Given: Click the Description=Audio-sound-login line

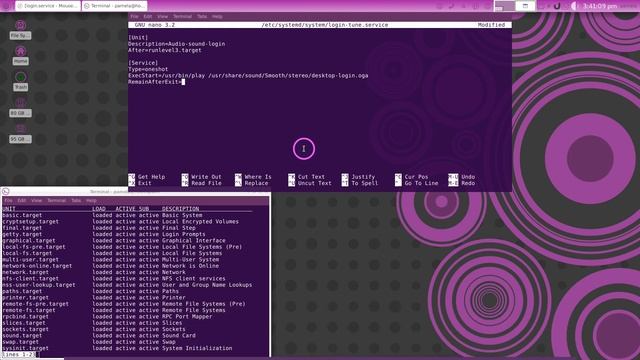Looking at the screenshot, I should tap(176, 44).
